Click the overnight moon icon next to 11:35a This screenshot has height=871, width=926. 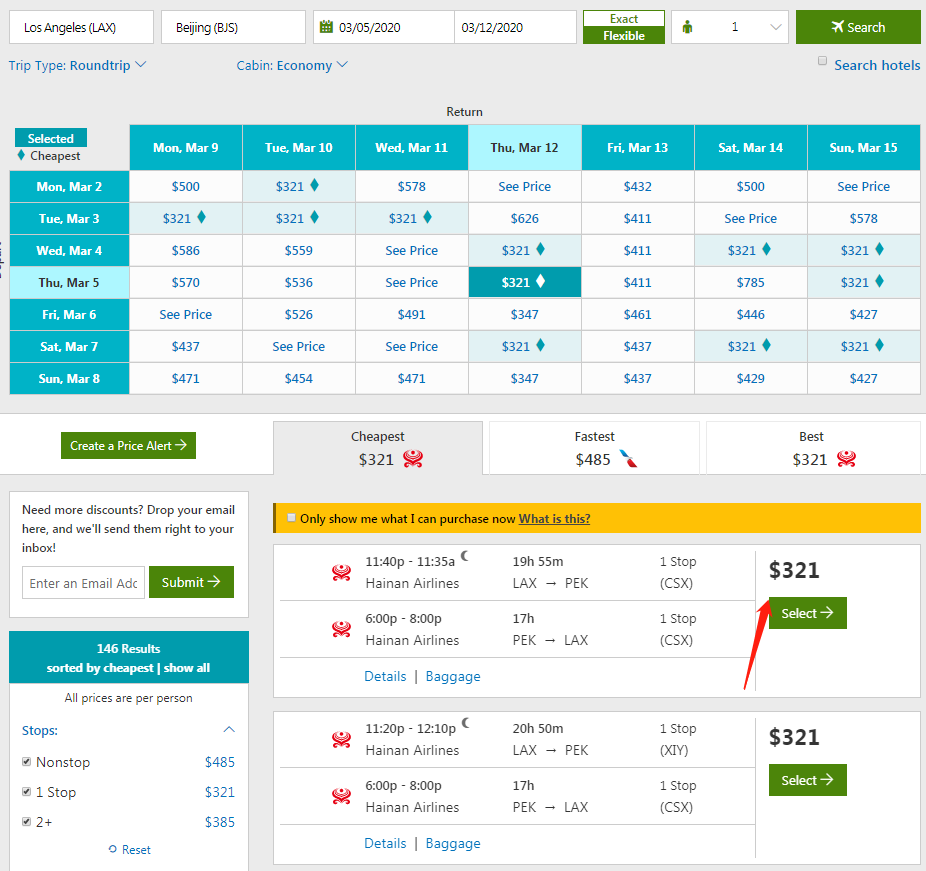coord(465,556)
